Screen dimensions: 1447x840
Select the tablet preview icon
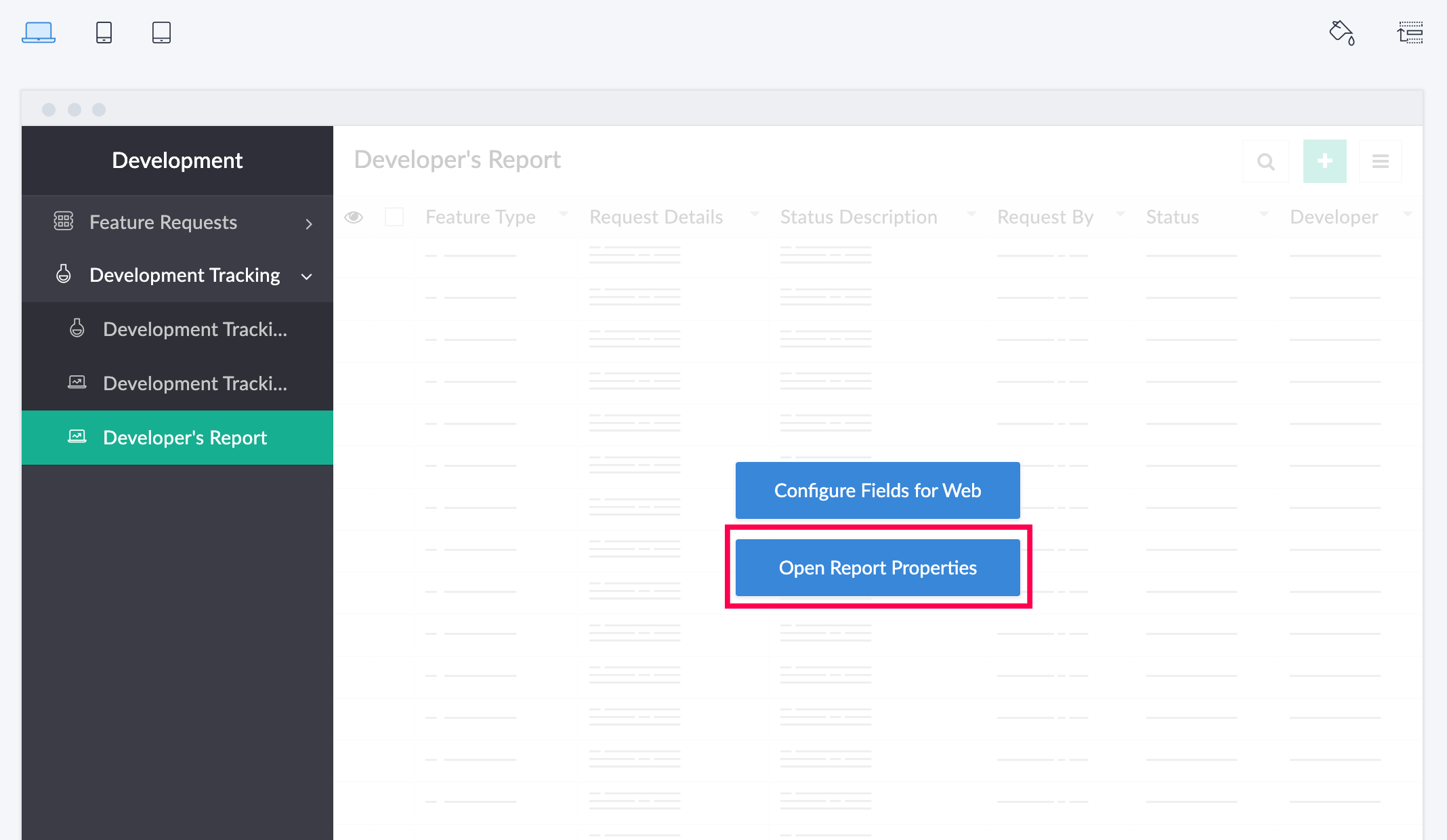click(x=161, y=32)
